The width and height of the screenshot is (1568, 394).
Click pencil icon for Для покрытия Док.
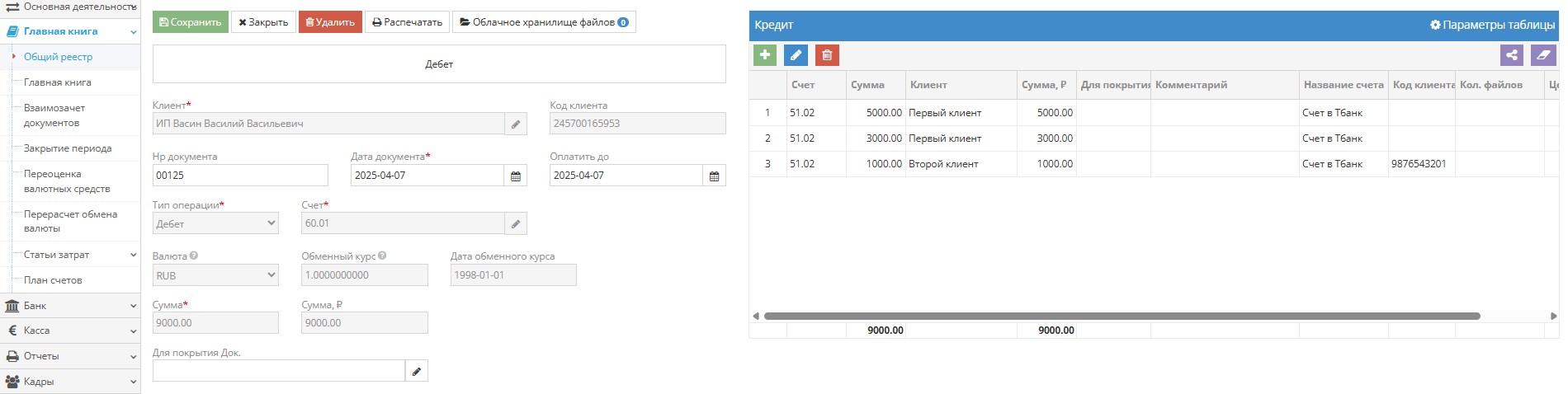pos(417,371)
